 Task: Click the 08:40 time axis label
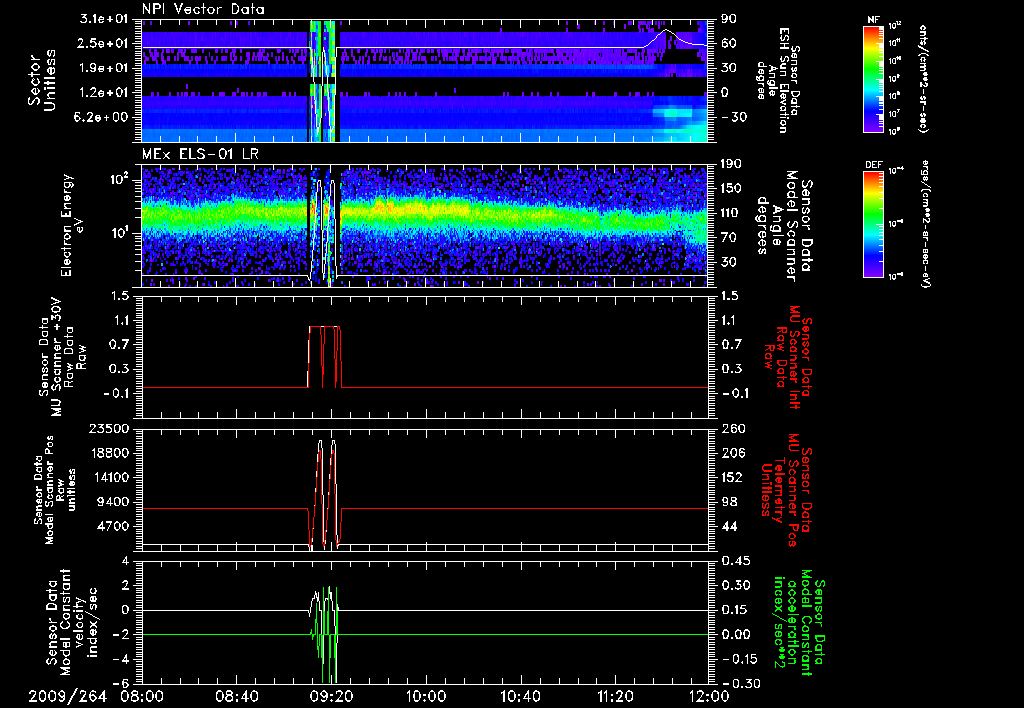click(237, 696)
